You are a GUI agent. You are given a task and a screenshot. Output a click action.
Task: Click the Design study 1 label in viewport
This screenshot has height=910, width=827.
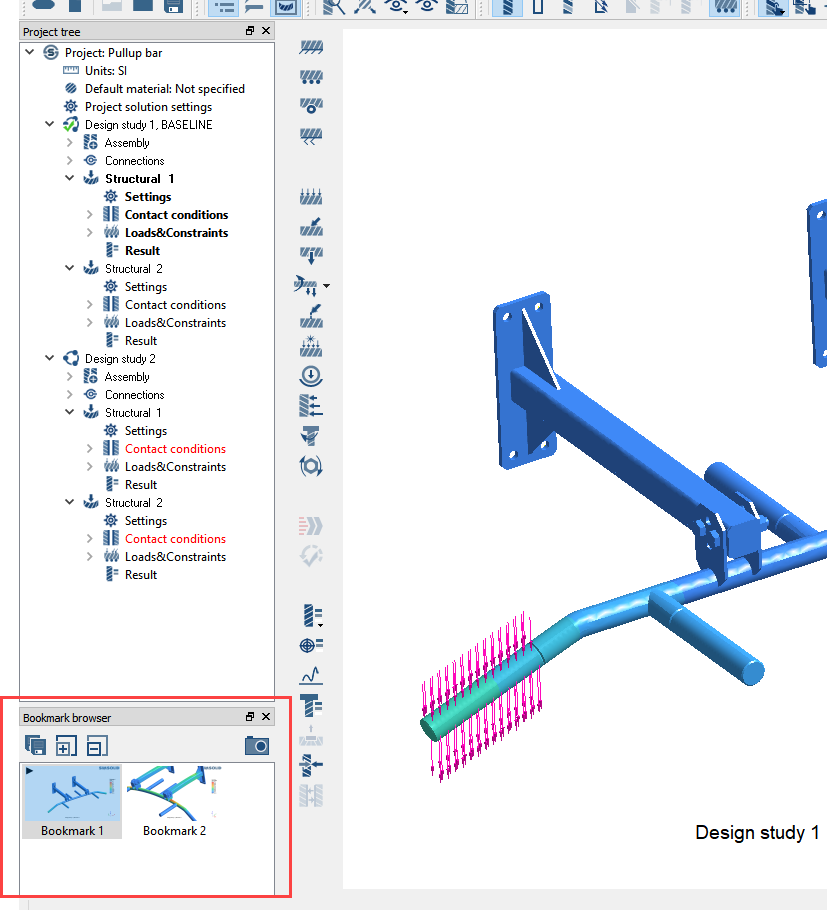pos(757,832)
